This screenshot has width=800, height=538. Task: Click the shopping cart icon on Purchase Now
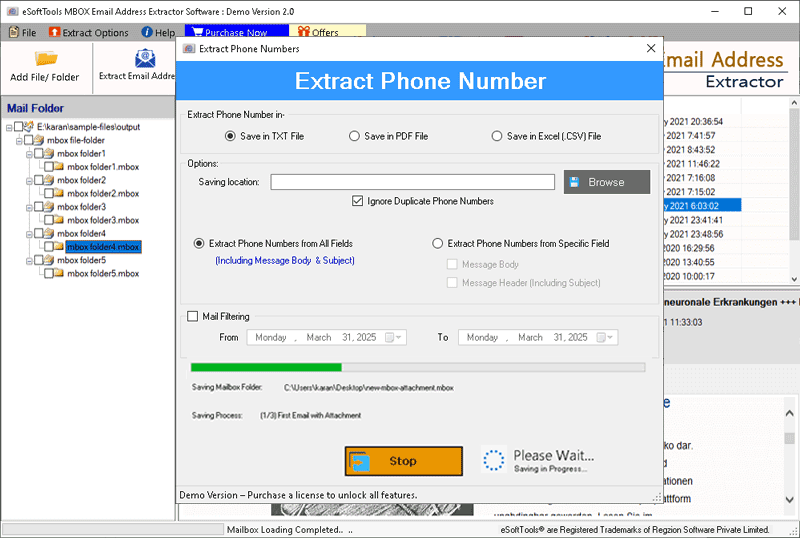(197, 32)
